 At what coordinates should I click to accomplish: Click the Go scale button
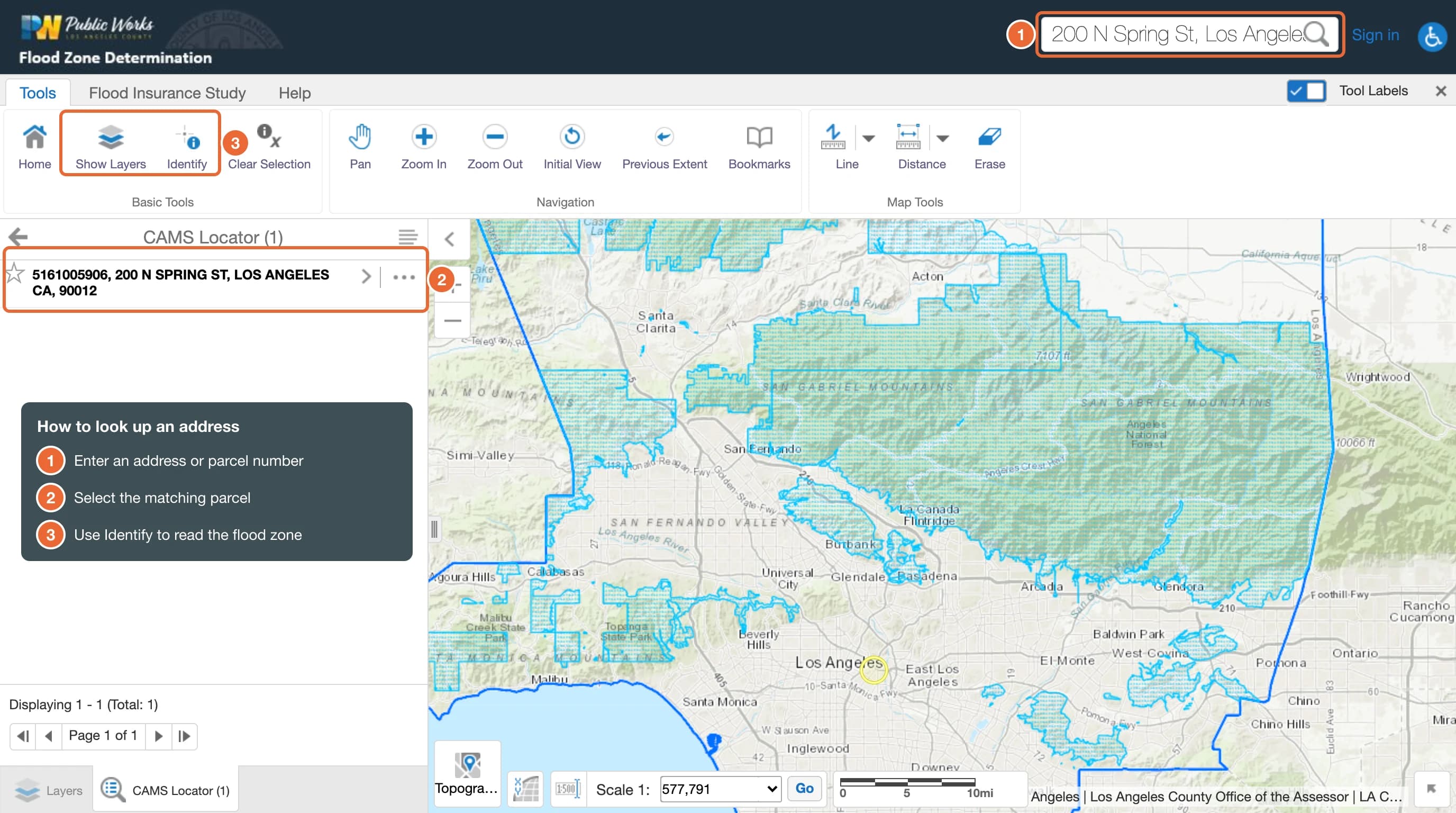[804, 788]
